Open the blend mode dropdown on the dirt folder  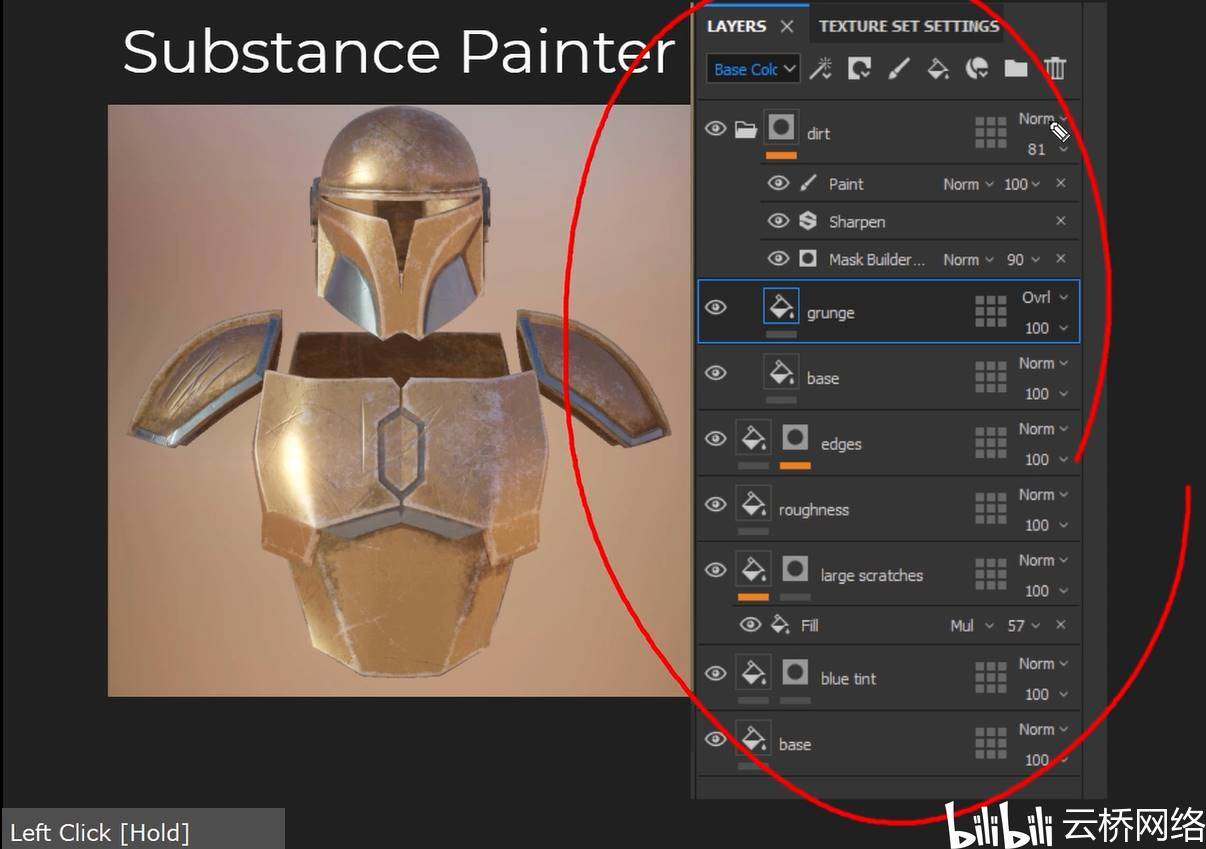(1043, 119)
